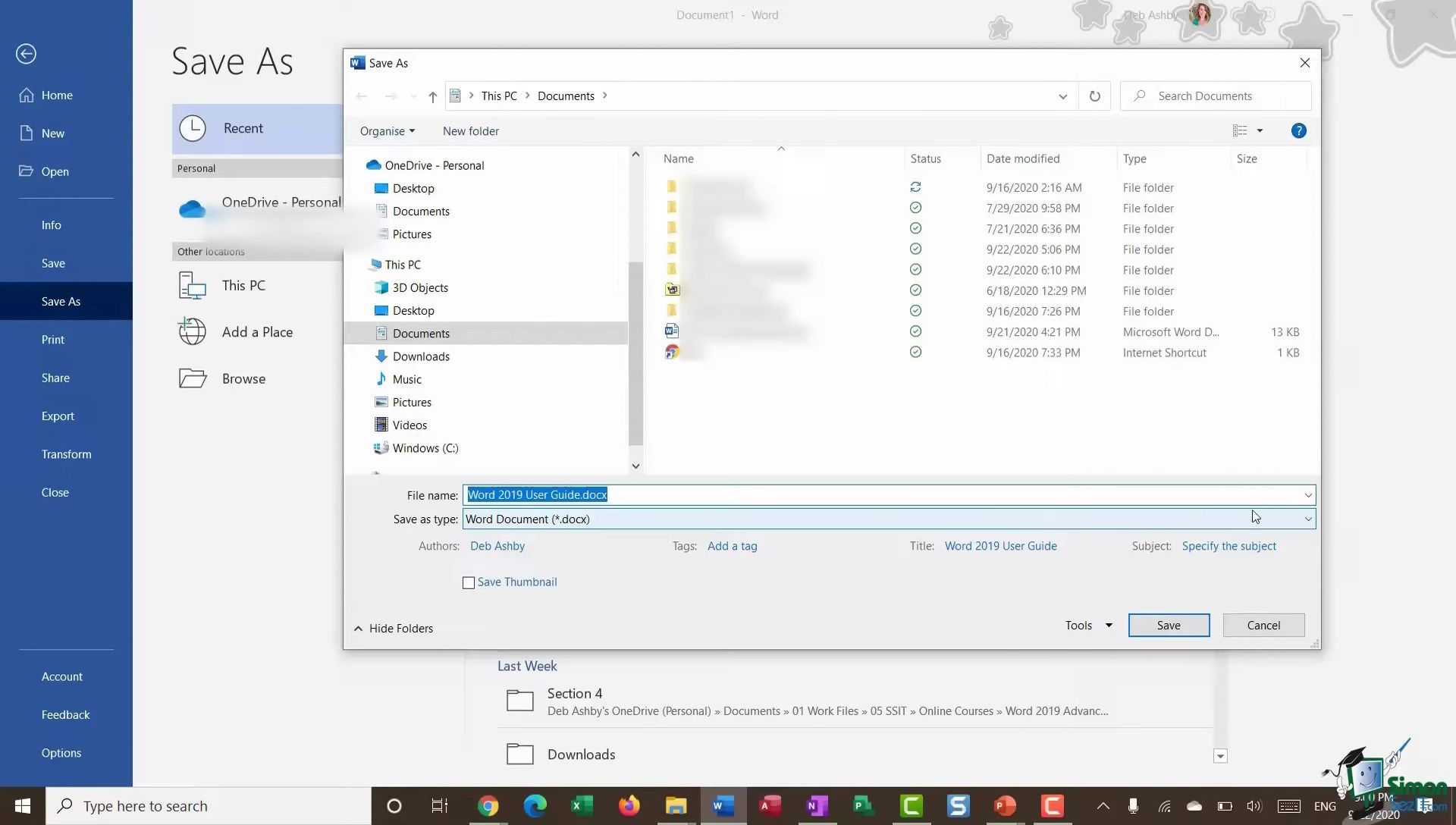Open Firefox from the taskbar
The height and width of the screenshot is (825, 1456).
pos(629,806)
